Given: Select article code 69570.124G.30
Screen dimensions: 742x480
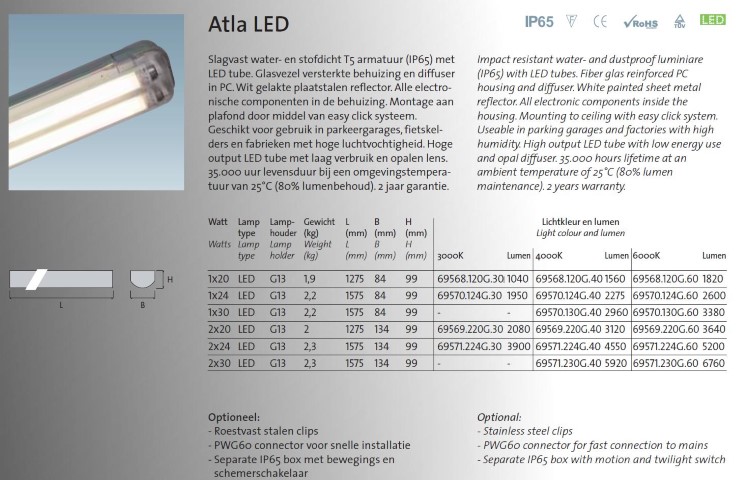Looking at the screenshot, I should point(469,296).
